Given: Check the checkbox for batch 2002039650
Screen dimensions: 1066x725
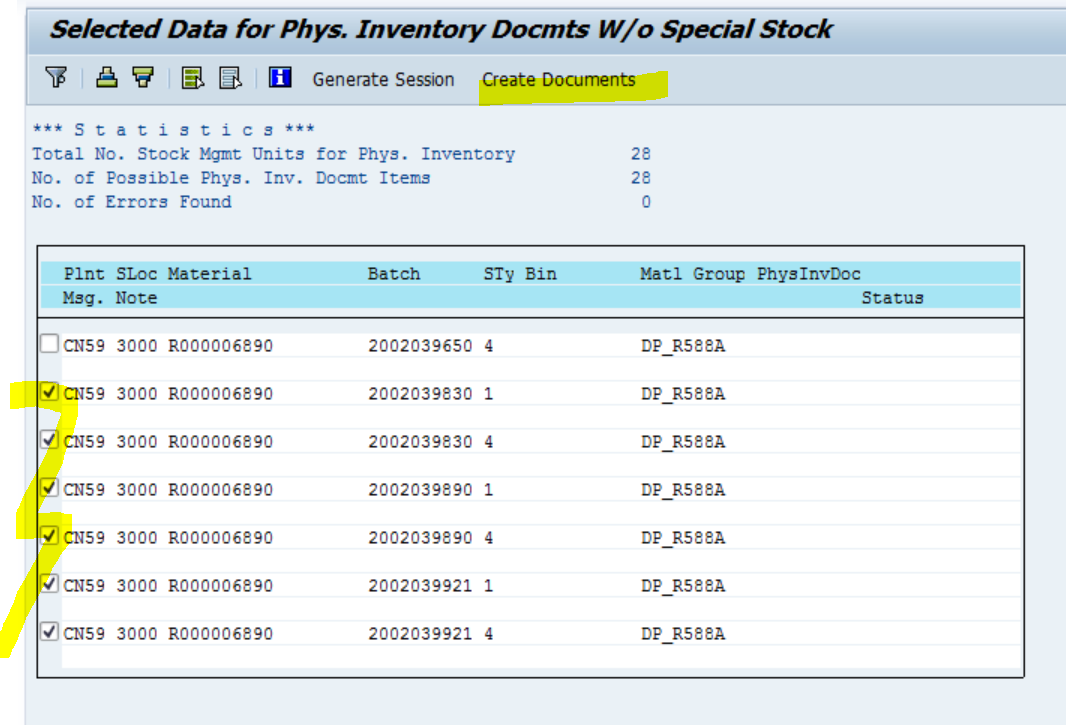Looking at the screenshot, I should point(51,345).
